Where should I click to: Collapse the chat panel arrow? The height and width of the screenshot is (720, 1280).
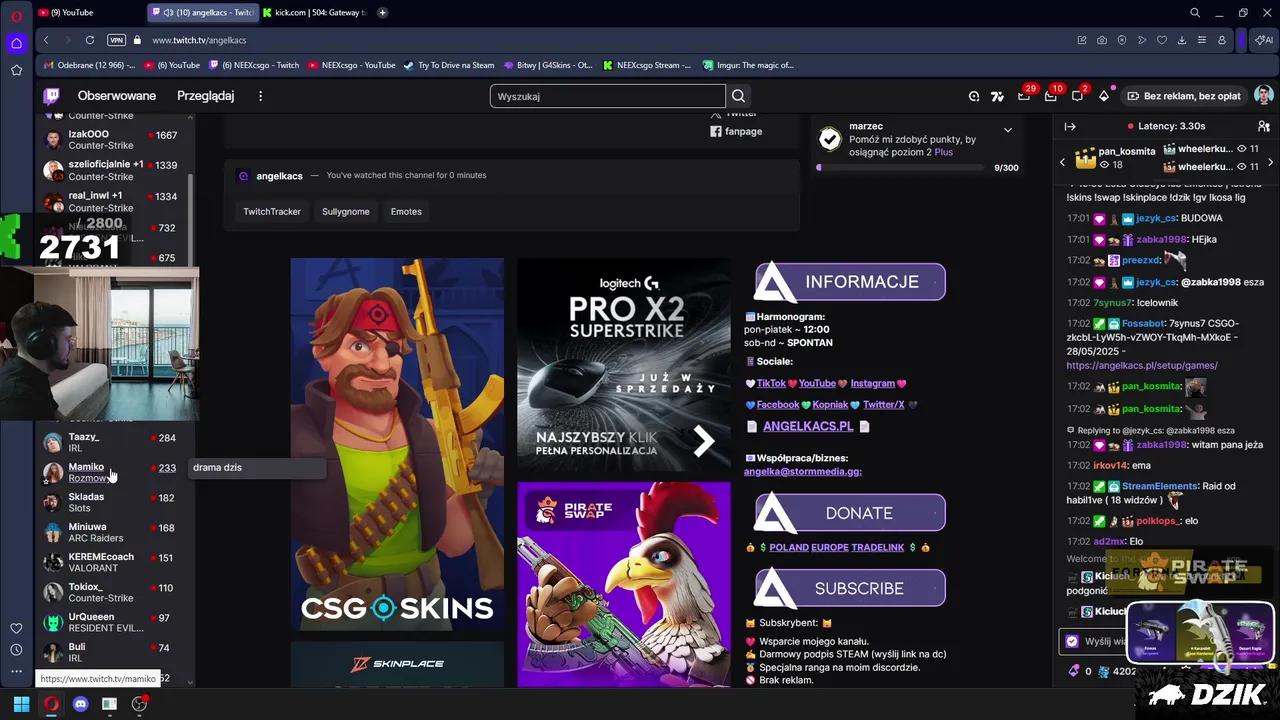click(1070, 126)
